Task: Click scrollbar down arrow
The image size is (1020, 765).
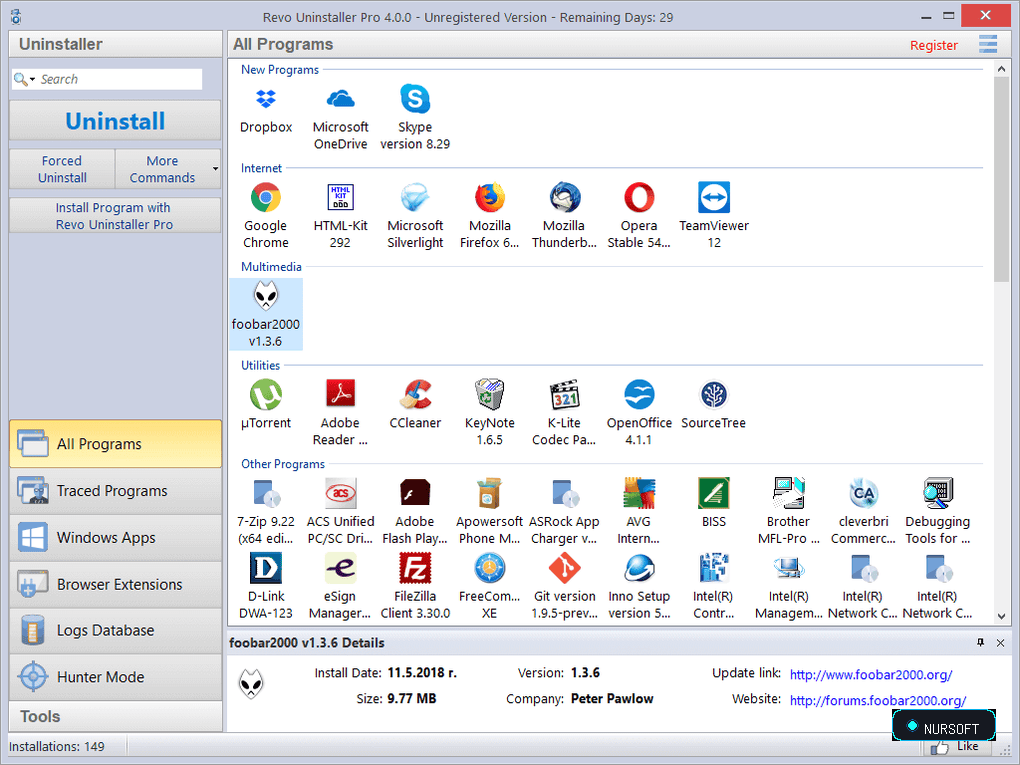Action: tap(1001, 616)
